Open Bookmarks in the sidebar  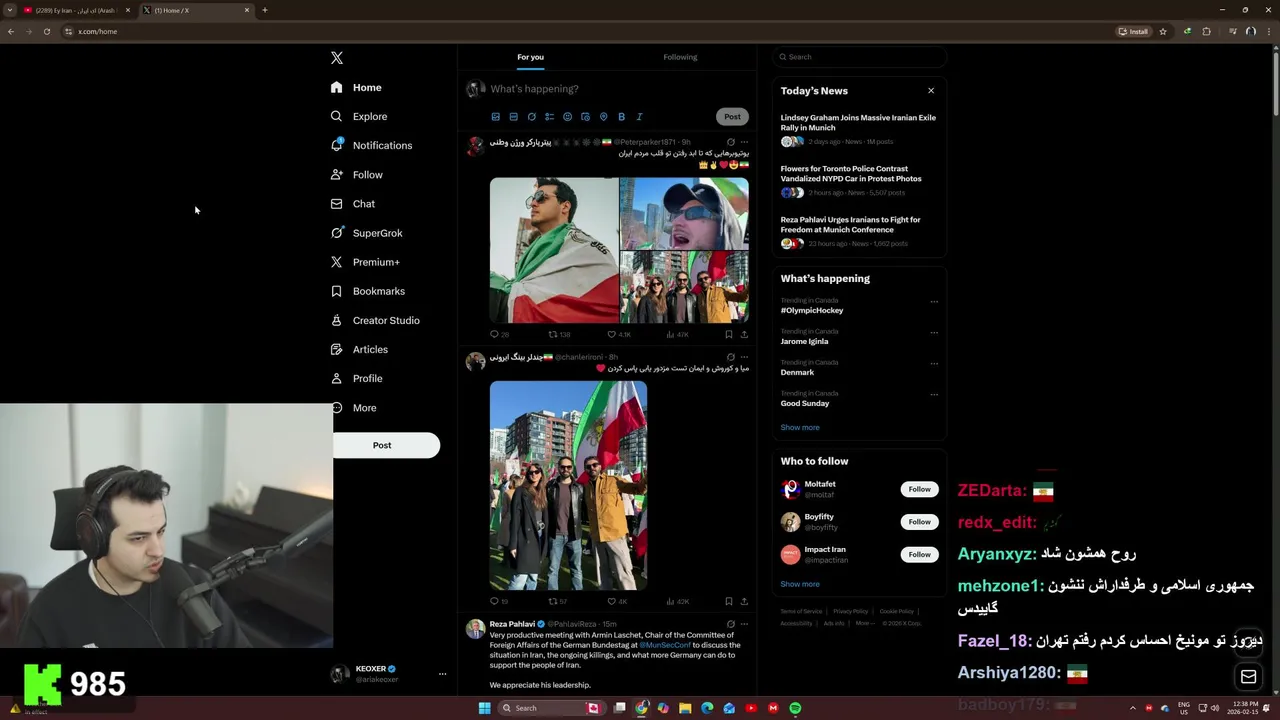coord(368,291)
